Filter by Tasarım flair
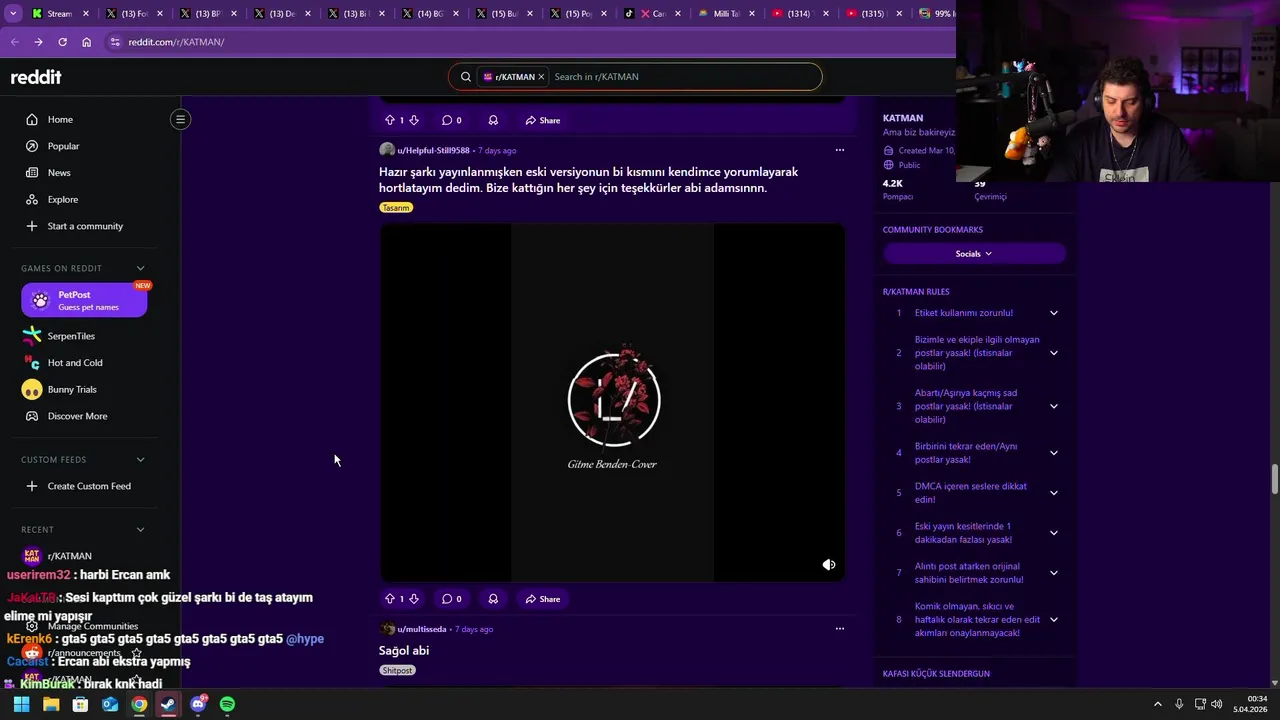This screenshot has width=1280, height=720. coord(396,208)
